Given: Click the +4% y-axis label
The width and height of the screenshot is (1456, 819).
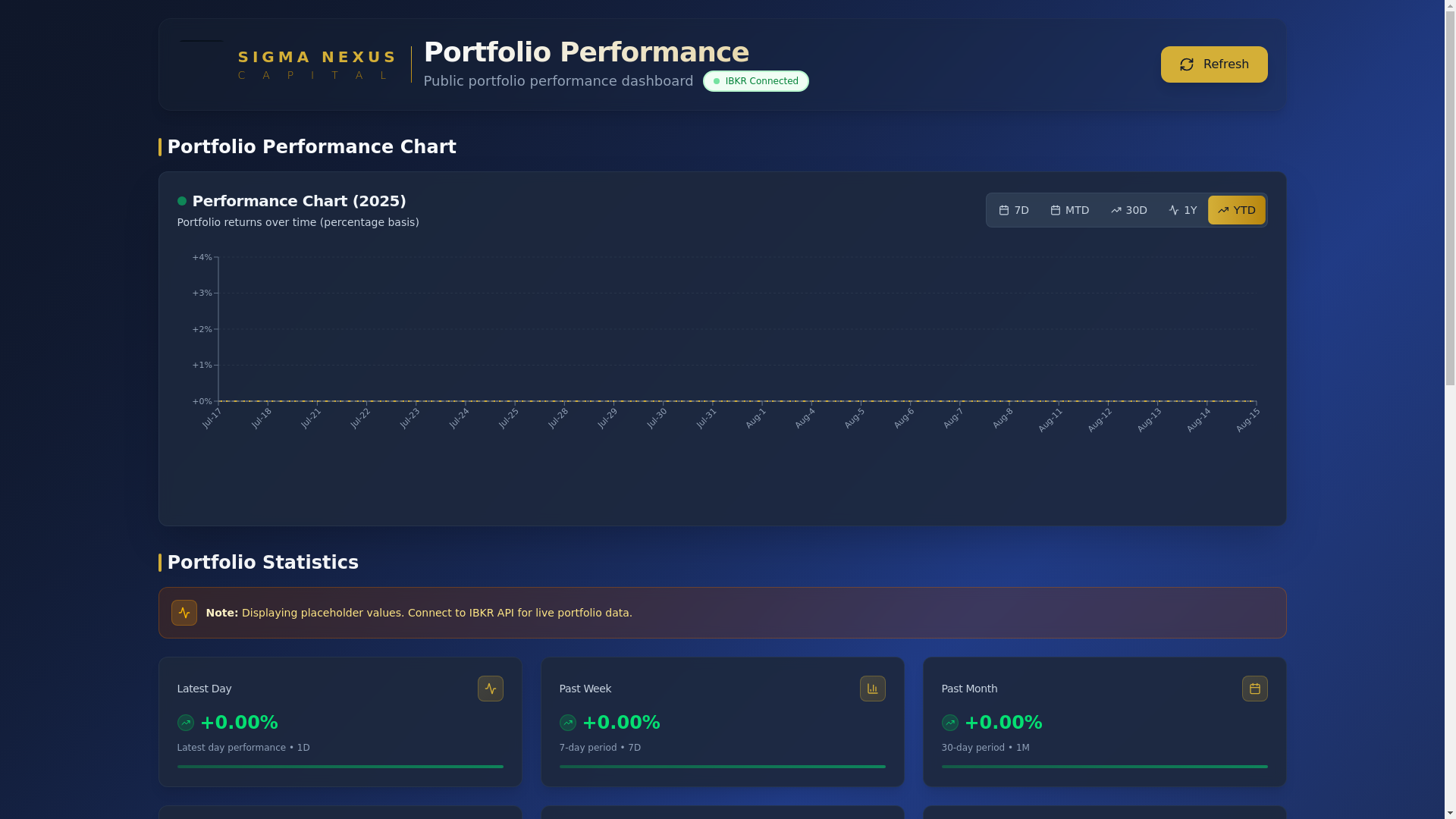Looking at the screenshot, I should (202, 258).
